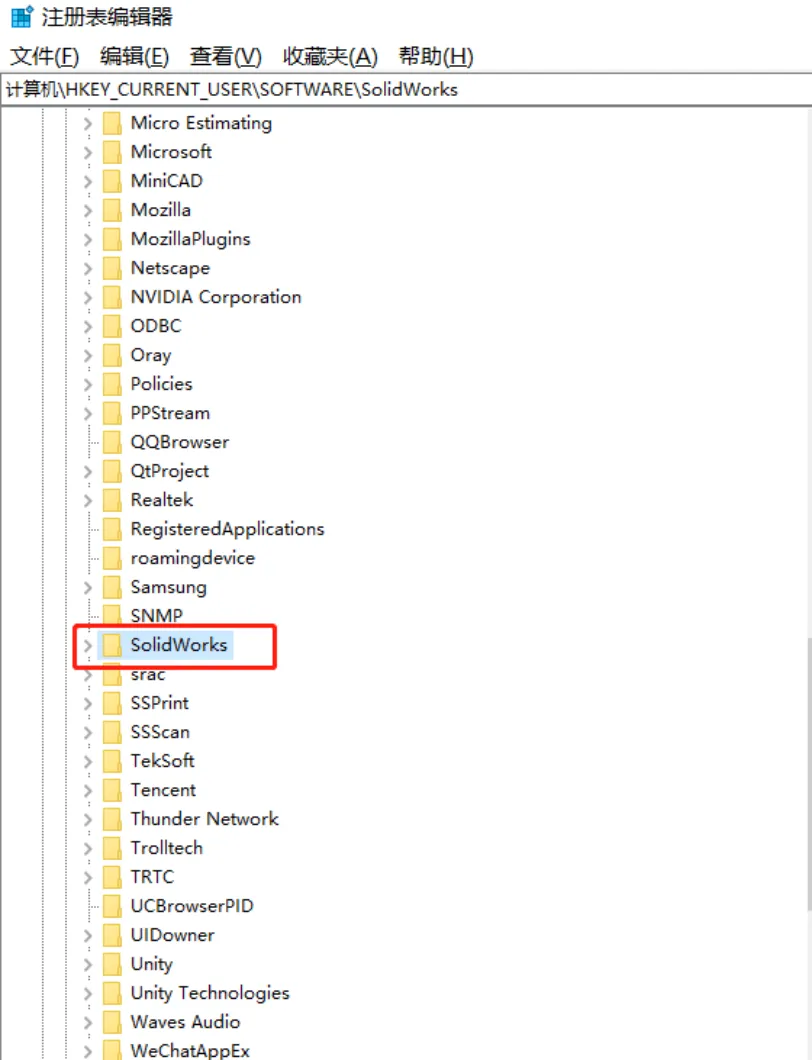The image size is (812, 1060).
Task: Select the Waves Audio key
Action: point(185,1022)
